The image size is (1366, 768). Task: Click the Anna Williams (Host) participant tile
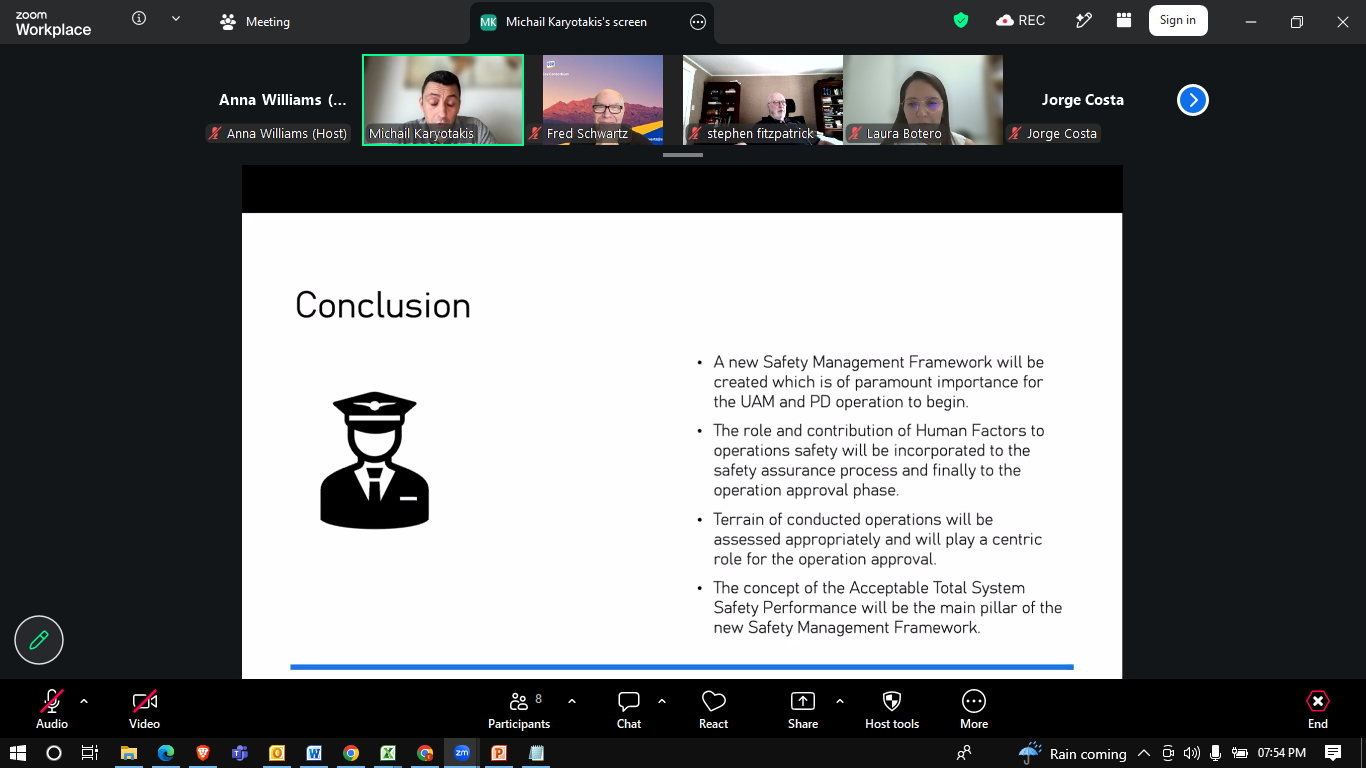283,100
